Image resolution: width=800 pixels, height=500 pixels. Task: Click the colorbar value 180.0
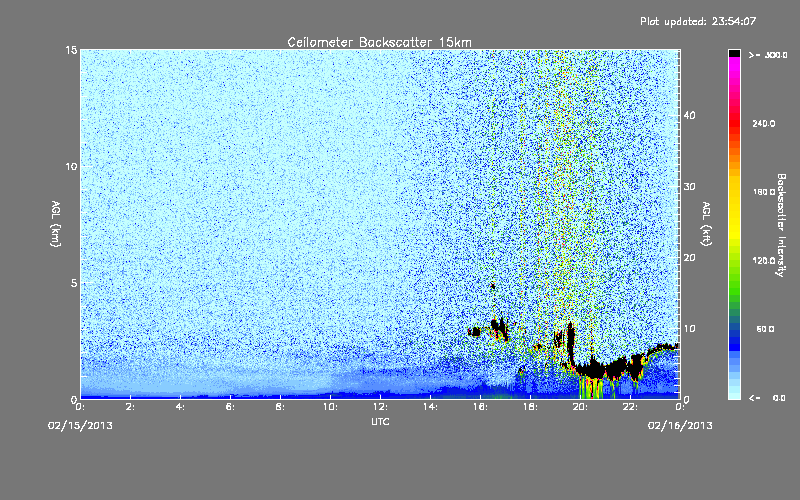click(x=764, y=192)
